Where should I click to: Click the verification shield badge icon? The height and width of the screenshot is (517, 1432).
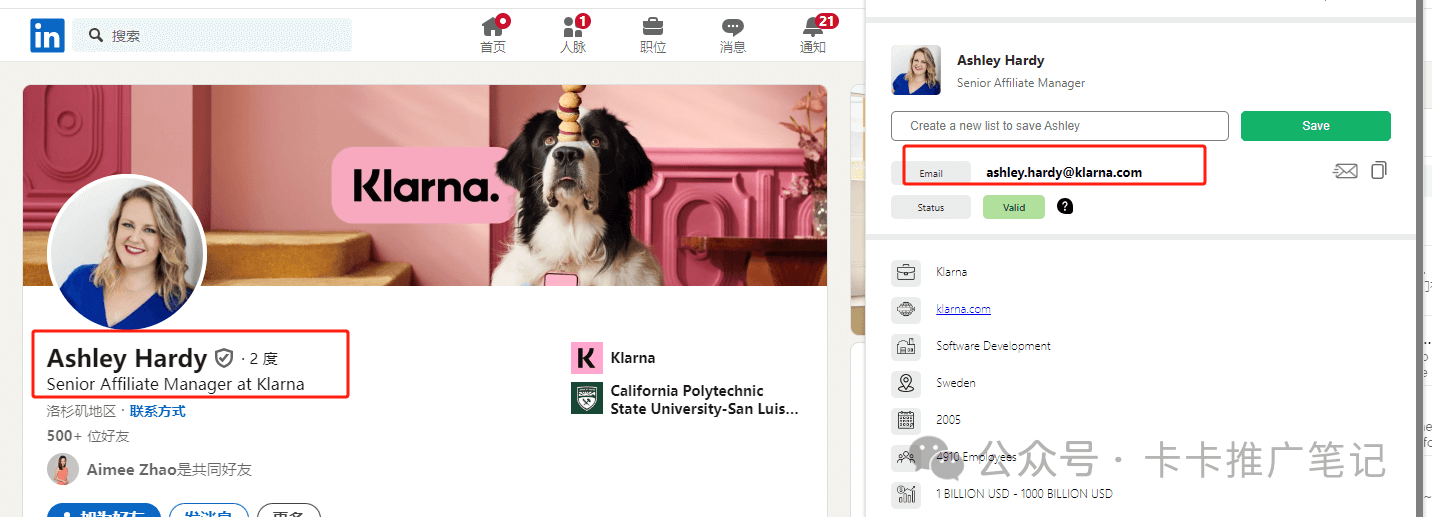(x=224, y=358)
